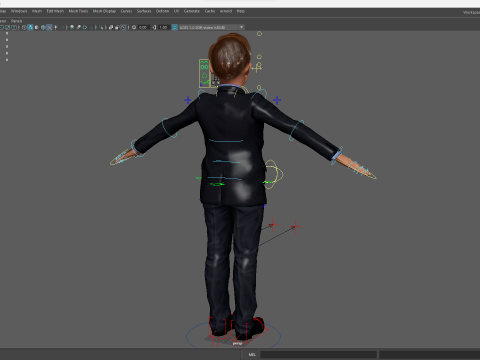Image resolution: width=480 pixels, height=360 pixels.
Task: Toggle motion blur icon
Action: (79, 27)
